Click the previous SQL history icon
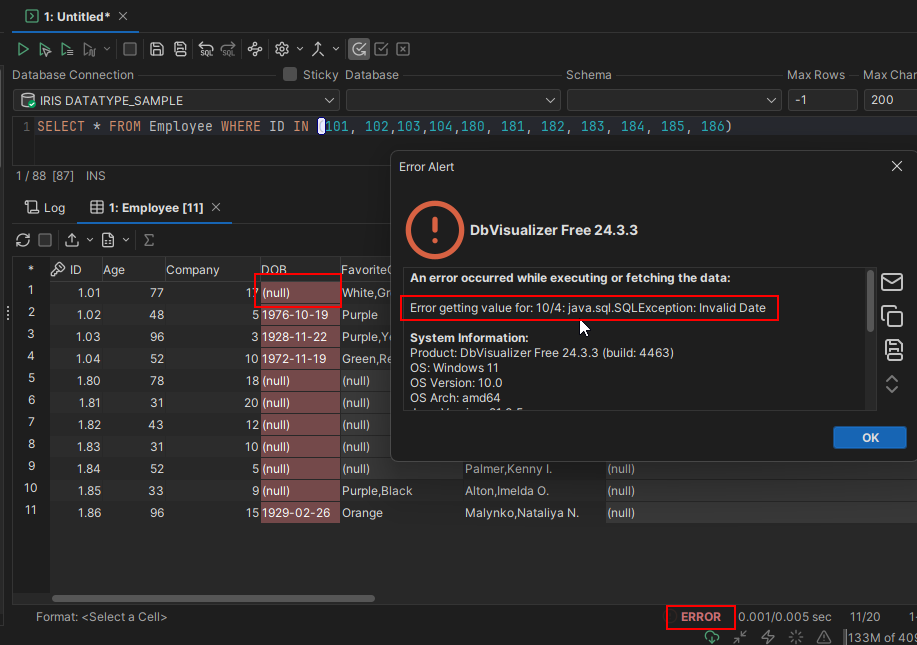917x645 pixels. click(206, 49)
